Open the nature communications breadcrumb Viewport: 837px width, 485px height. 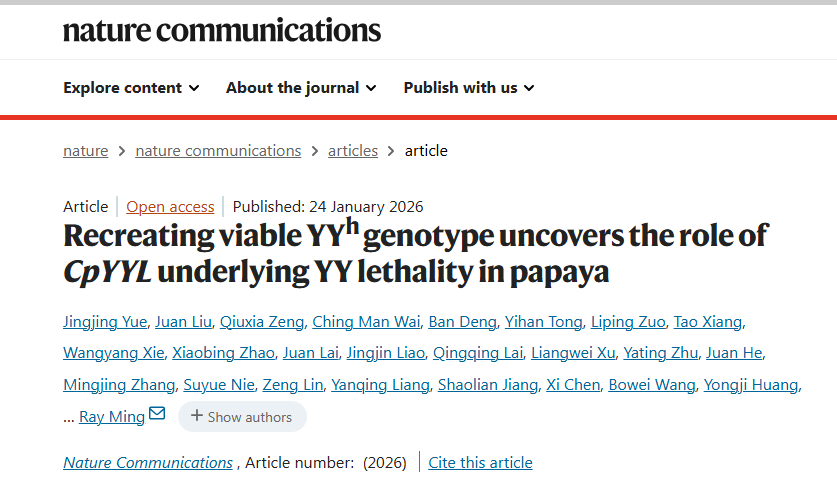click(x=218, y=151)
